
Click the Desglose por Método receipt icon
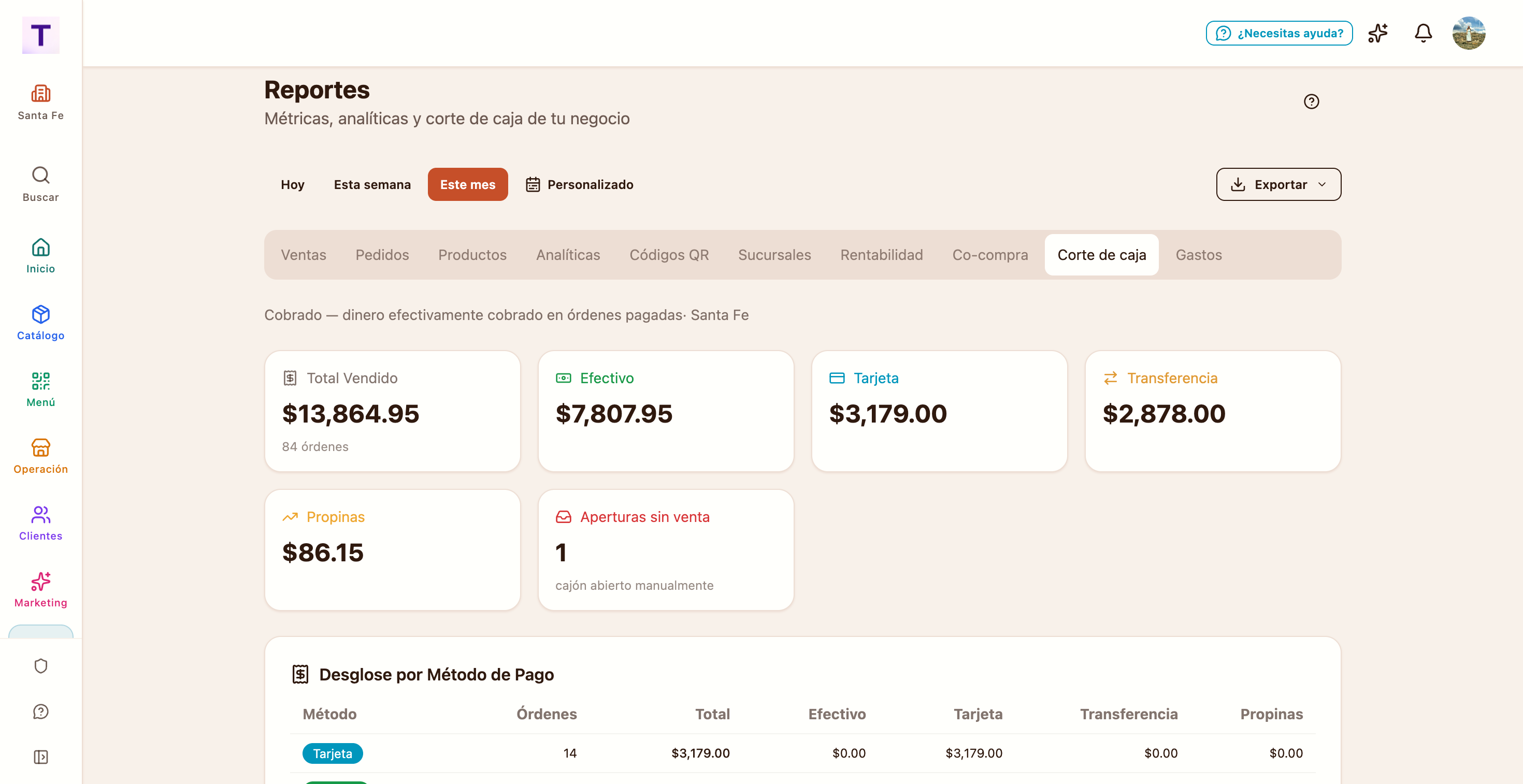[x=300, y=674]
